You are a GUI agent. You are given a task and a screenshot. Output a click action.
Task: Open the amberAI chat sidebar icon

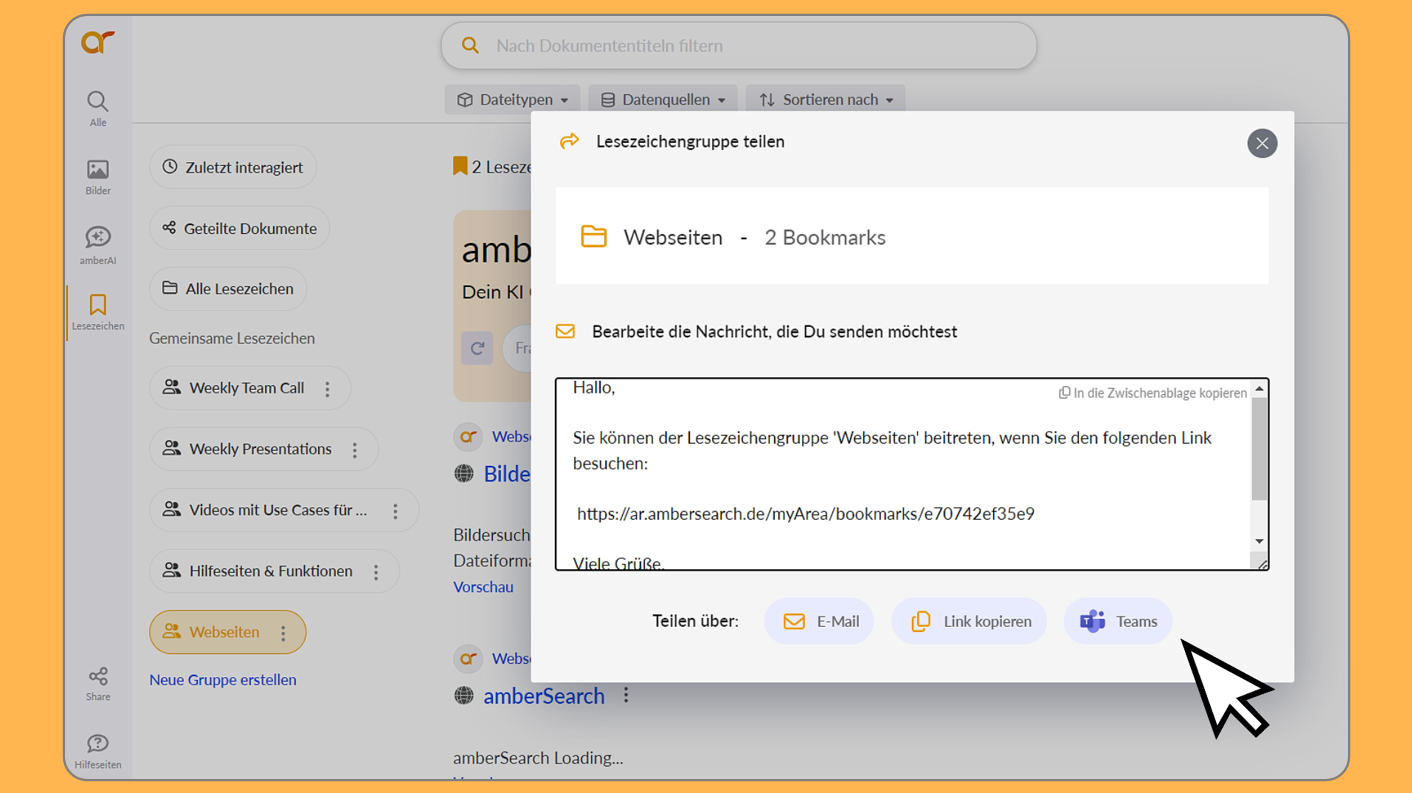click(97, 245)
